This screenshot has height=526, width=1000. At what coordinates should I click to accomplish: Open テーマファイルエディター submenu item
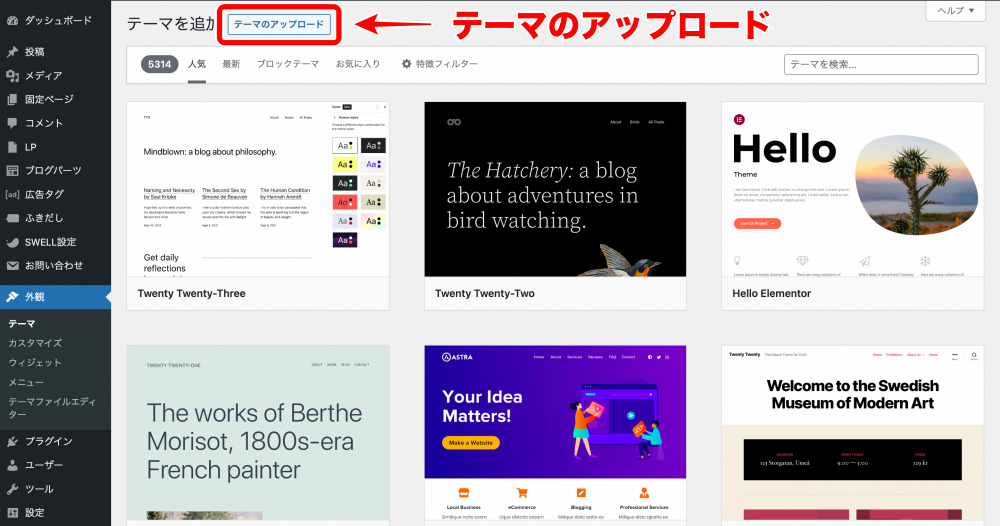[x=52, y=408]
